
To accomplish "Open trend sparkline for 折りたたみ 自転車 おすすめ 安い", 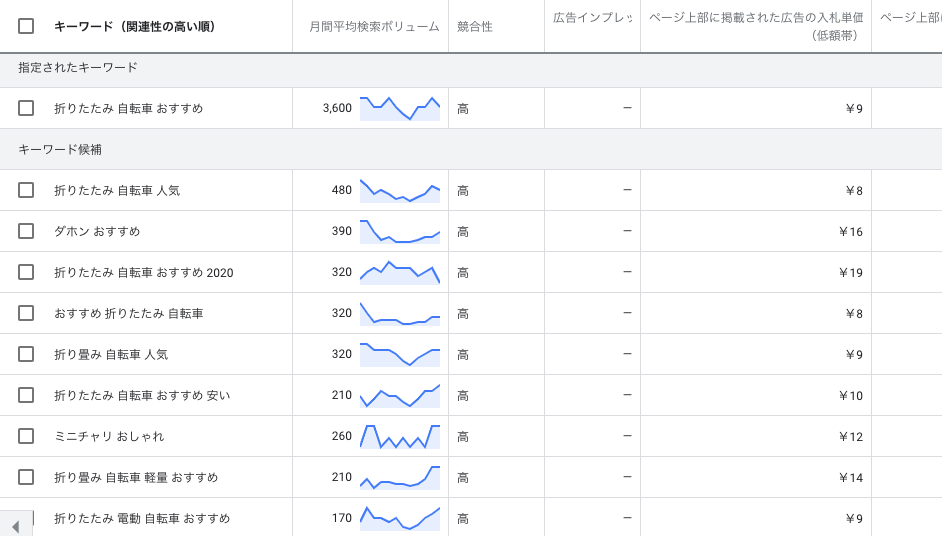I will click(x=400, y=395).
